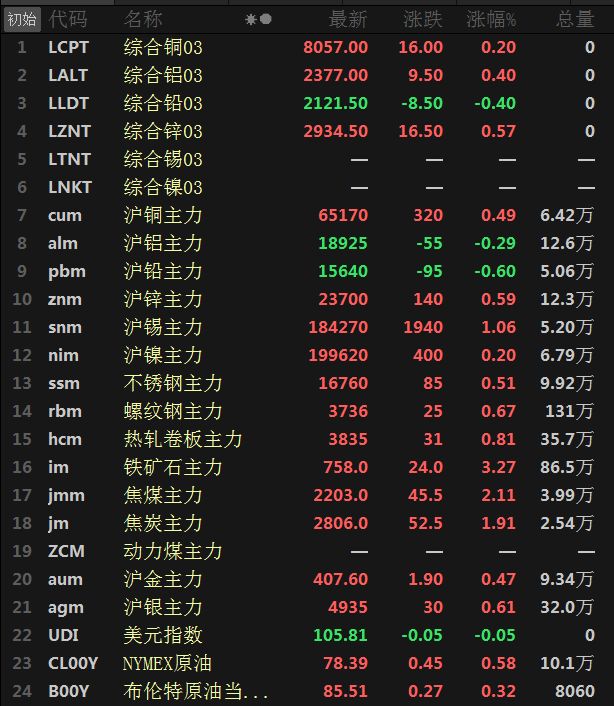
Task: Select the LZNT 综合锌03 row
Action: click(x=307, y=131)
